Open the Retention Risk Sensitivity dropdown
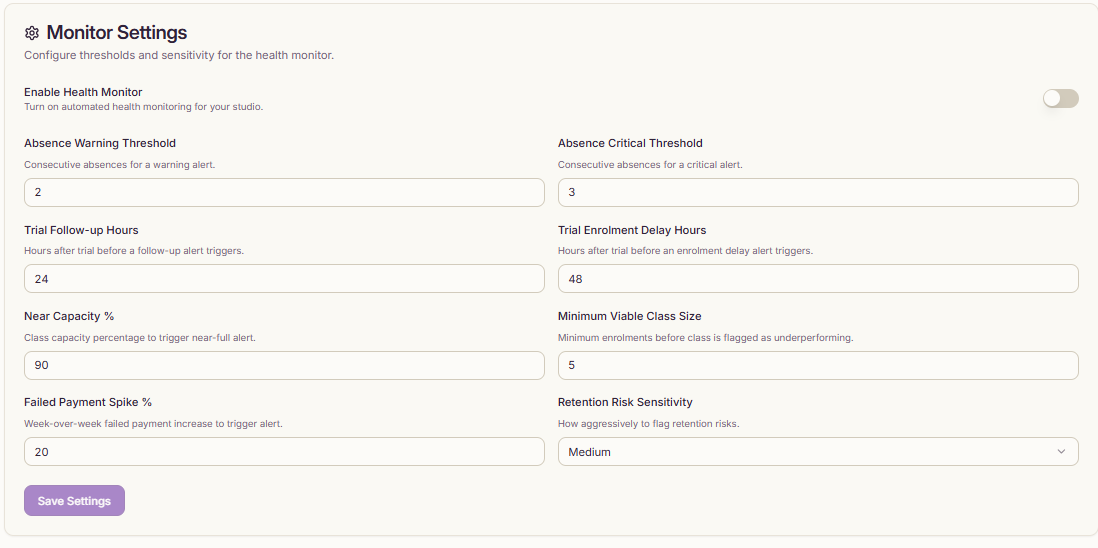 tap(817, 452)
